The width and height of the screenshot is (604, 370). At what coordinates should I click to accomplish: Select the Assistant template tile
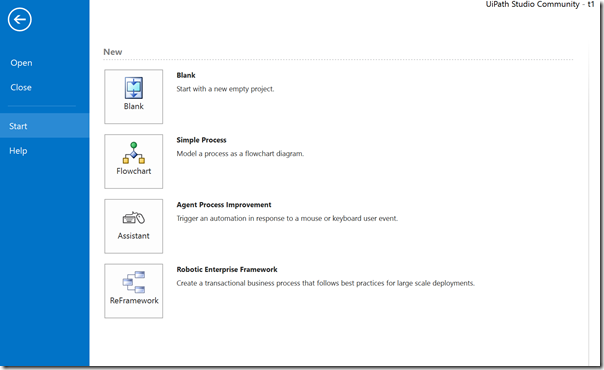133,226
